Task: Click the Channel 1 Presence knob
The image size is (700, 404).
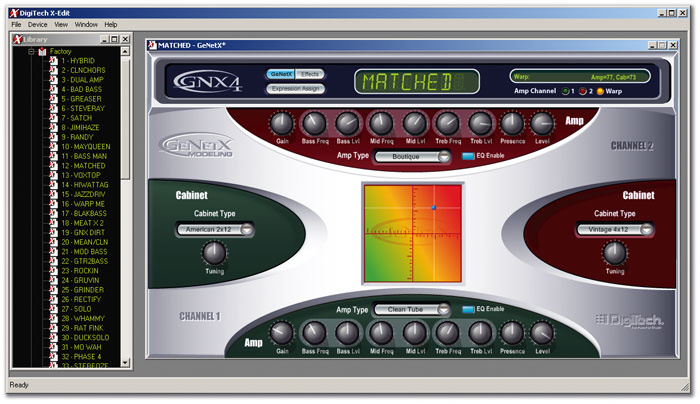Action: (x=512, y=333)
